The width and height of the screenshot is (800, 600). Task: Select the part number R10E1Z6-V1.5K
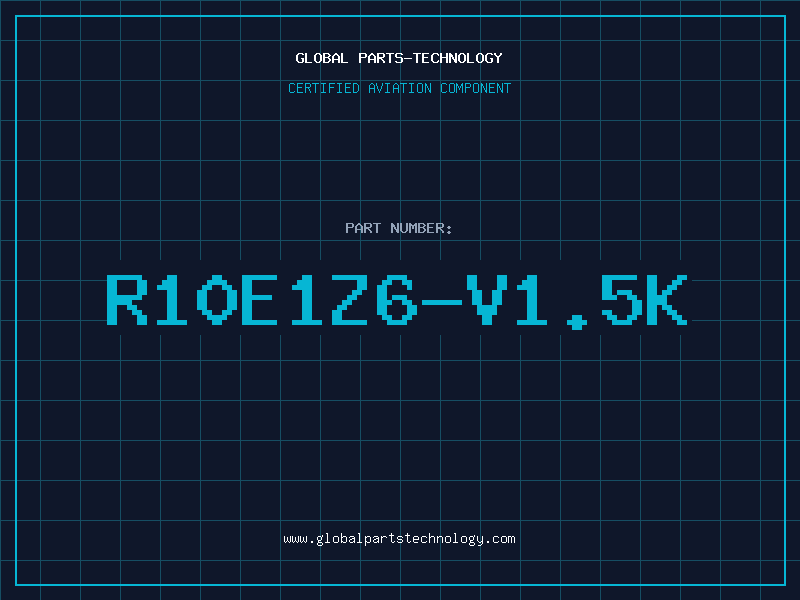coord(397,301)
